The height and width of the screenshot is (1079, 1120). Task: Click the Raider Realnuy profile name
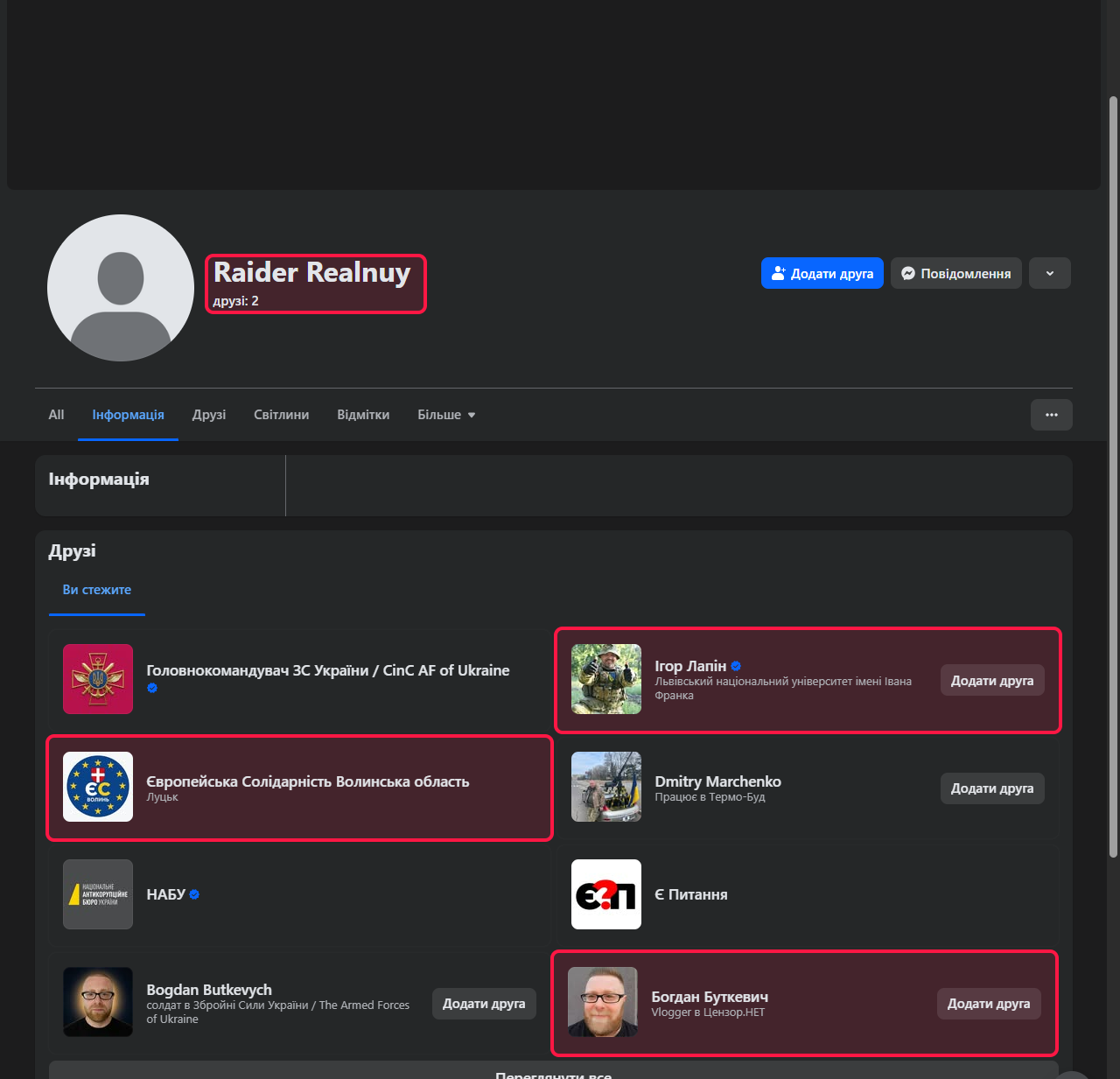tap(312, 272)
